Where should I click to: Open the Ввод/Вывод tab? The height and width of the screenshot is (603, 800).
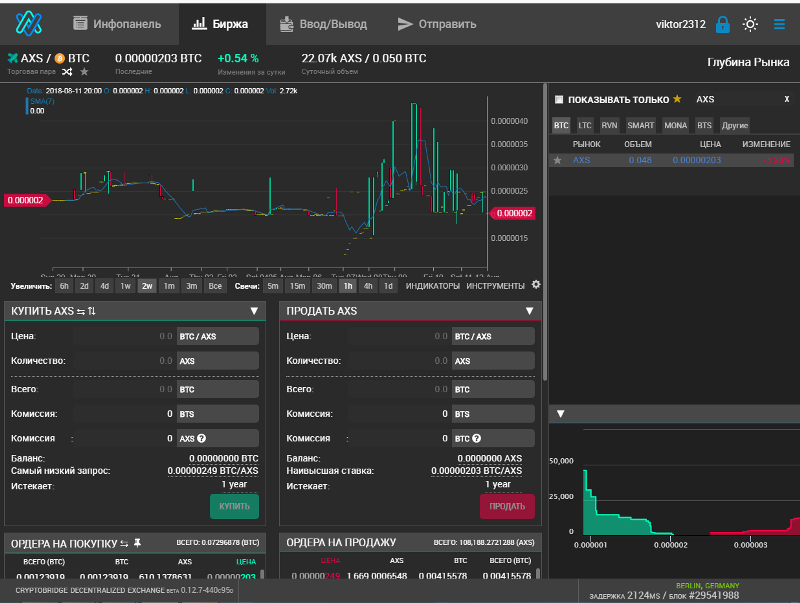click(323, 24)
